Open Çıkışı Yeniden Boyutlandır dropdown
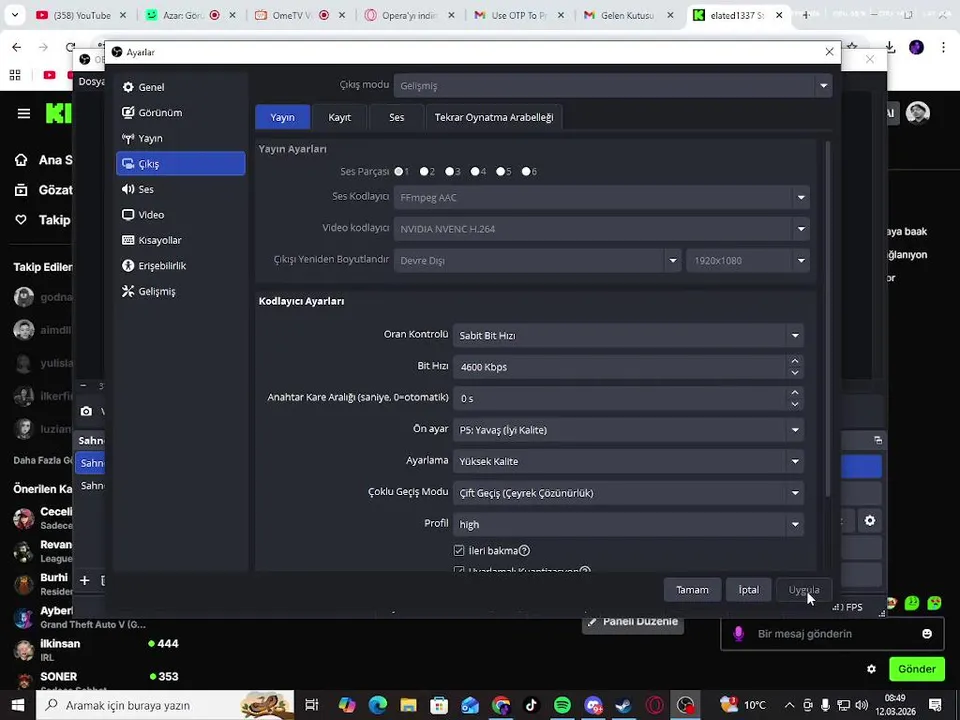960x720 pixels. coord(537,260)
